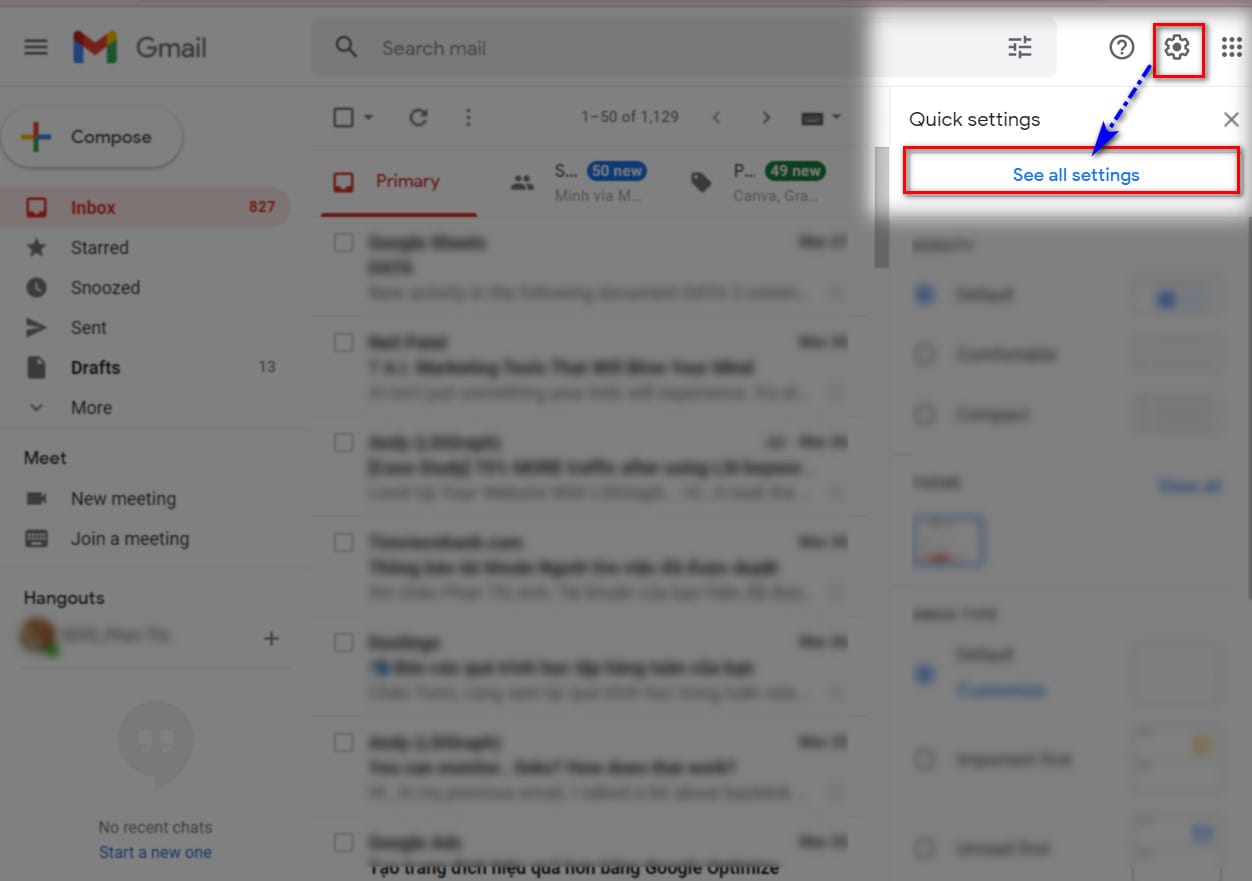Click the Compose button
This screenshot has width=1252, height=881.
click(x=92, y=138)
